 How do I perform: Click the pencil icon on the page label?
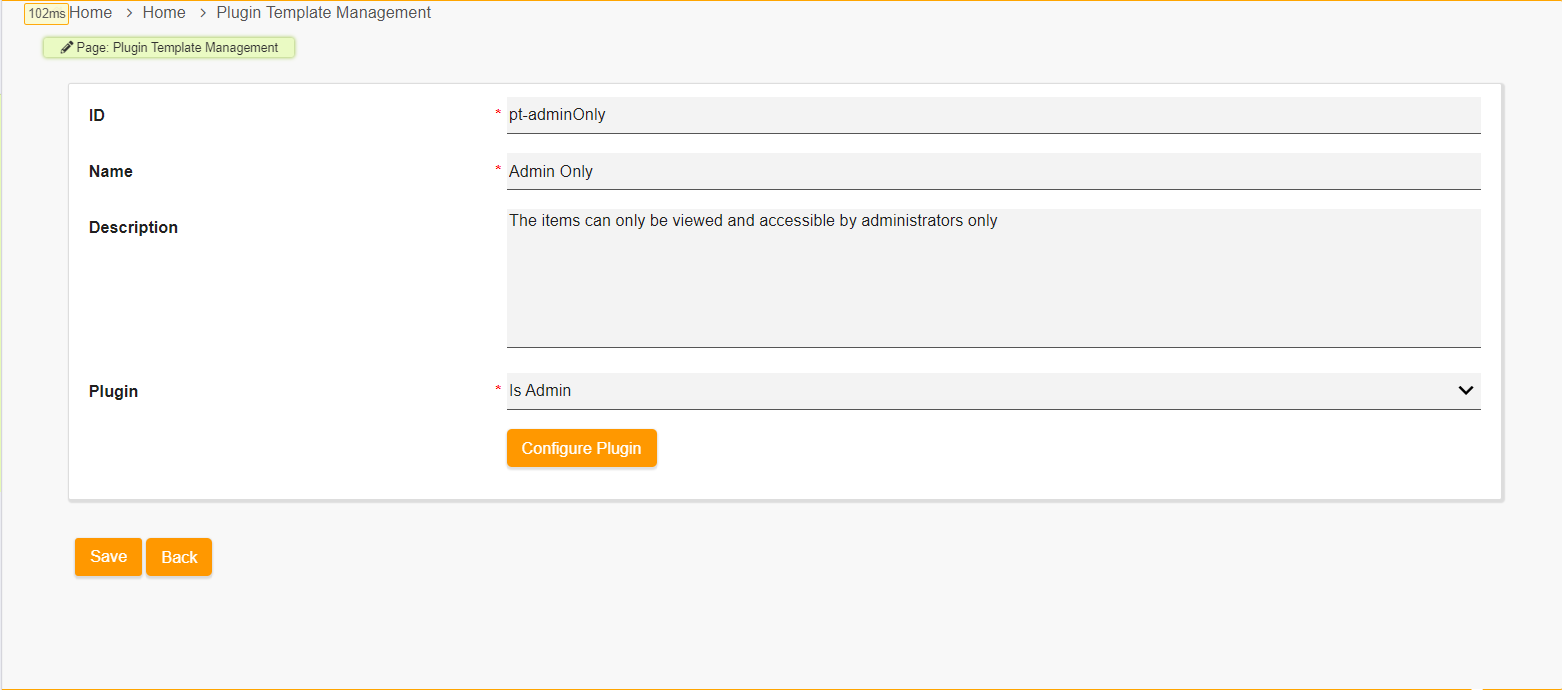(67, 48)
